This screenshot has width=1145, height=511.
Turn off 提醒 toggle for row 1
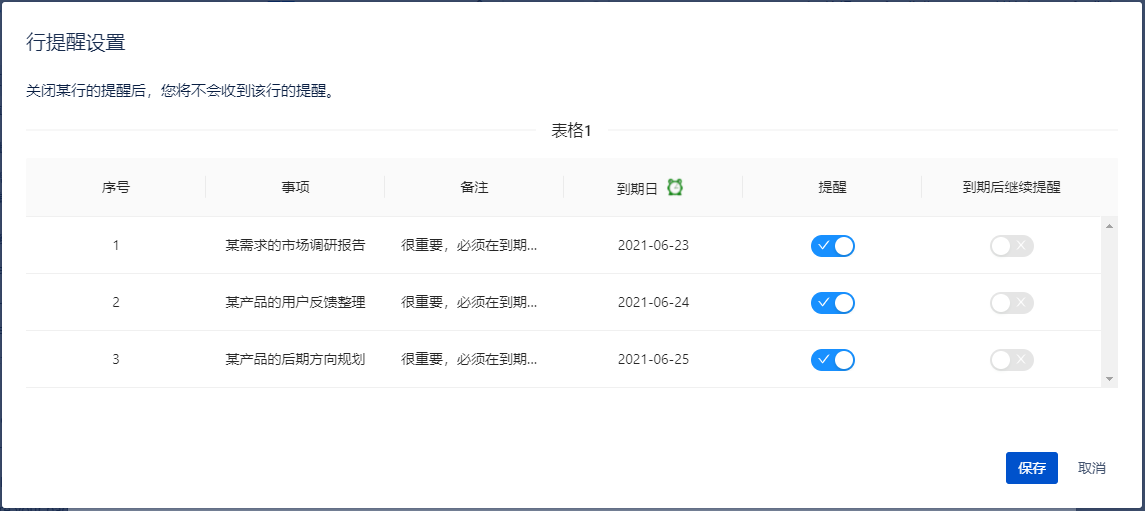tap(832, 246)
